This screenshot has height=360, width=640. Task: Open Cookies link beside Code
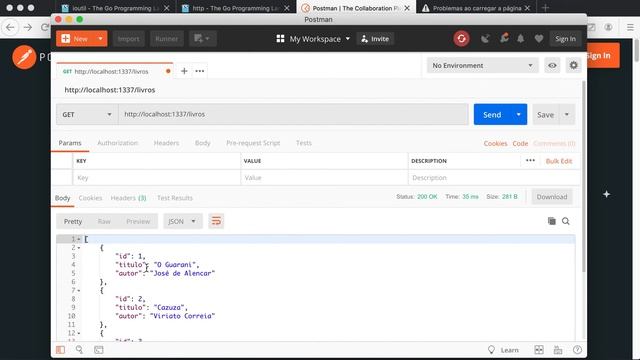(x=496, y=143)
